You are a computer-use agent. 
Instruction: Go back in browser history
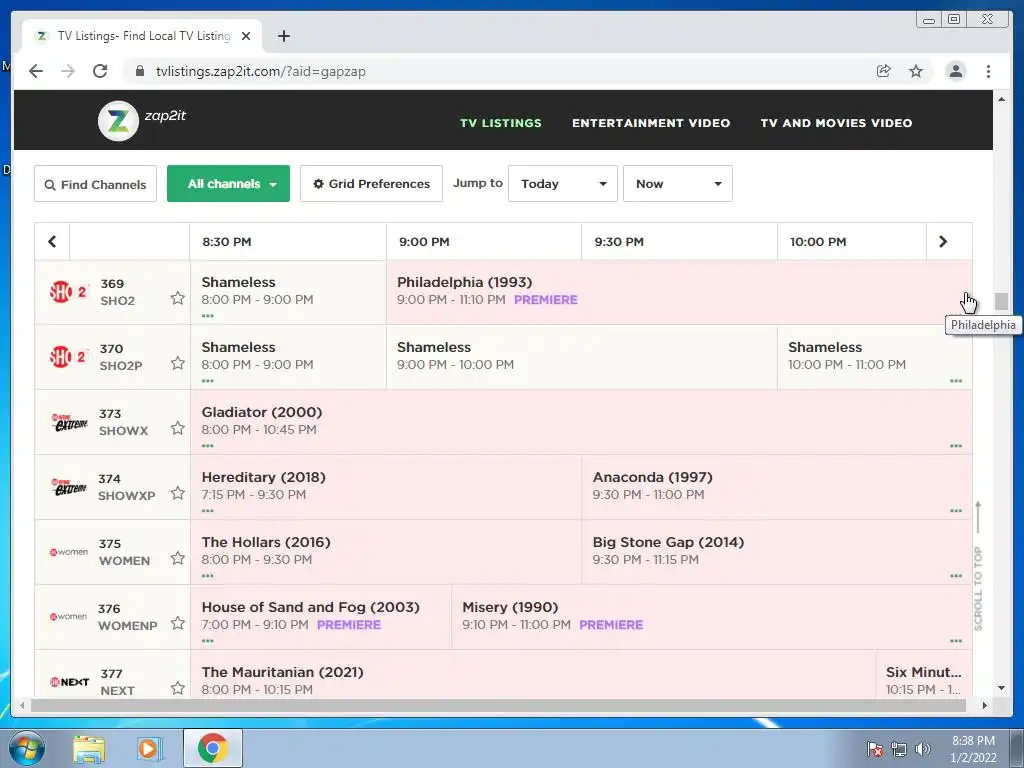coord(36,71)
